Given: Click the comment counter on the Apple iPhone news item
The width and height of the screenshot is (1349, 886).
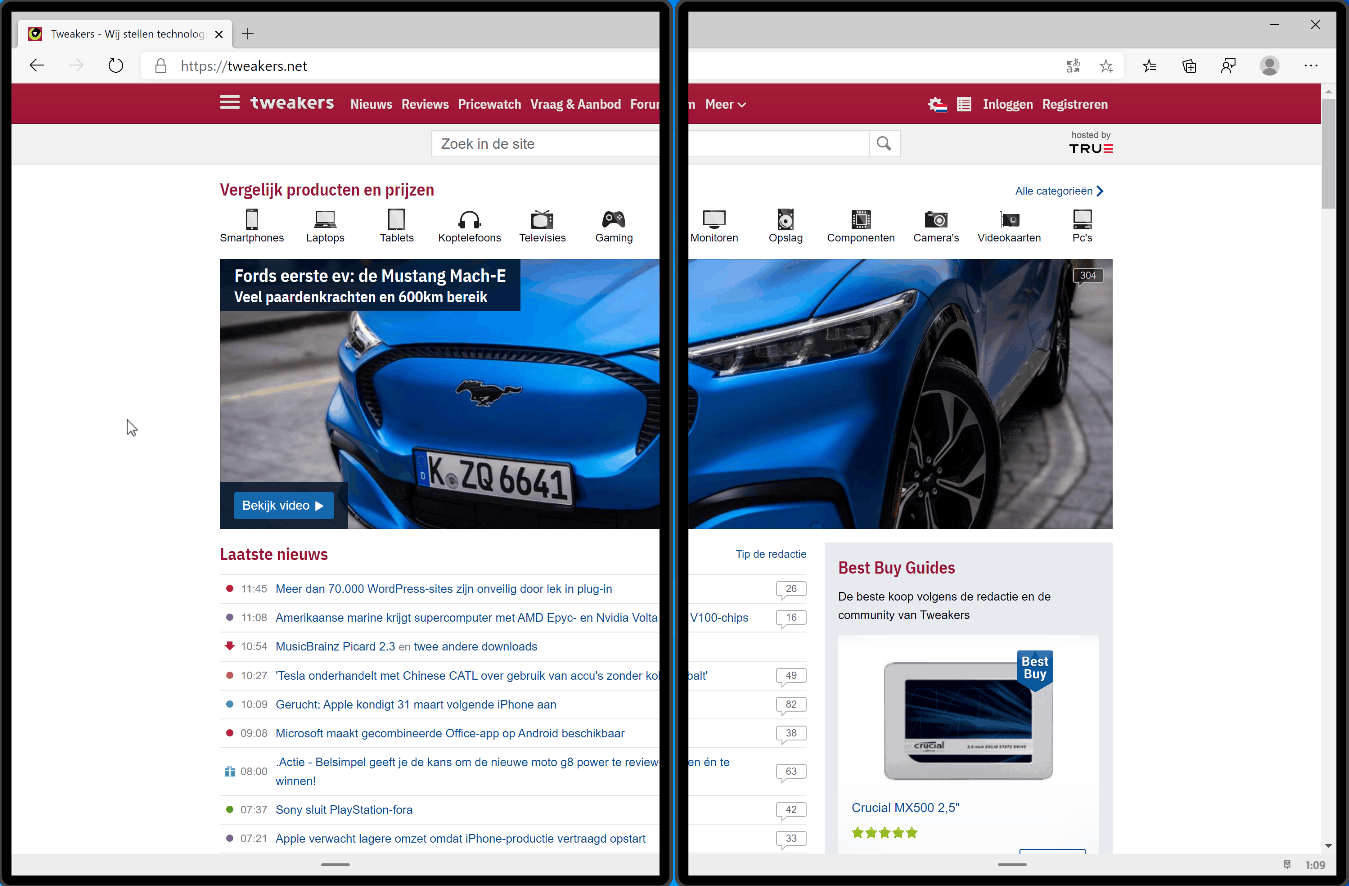Looking at the screenshot, I should pyautogui.click(x=791, y=704).
